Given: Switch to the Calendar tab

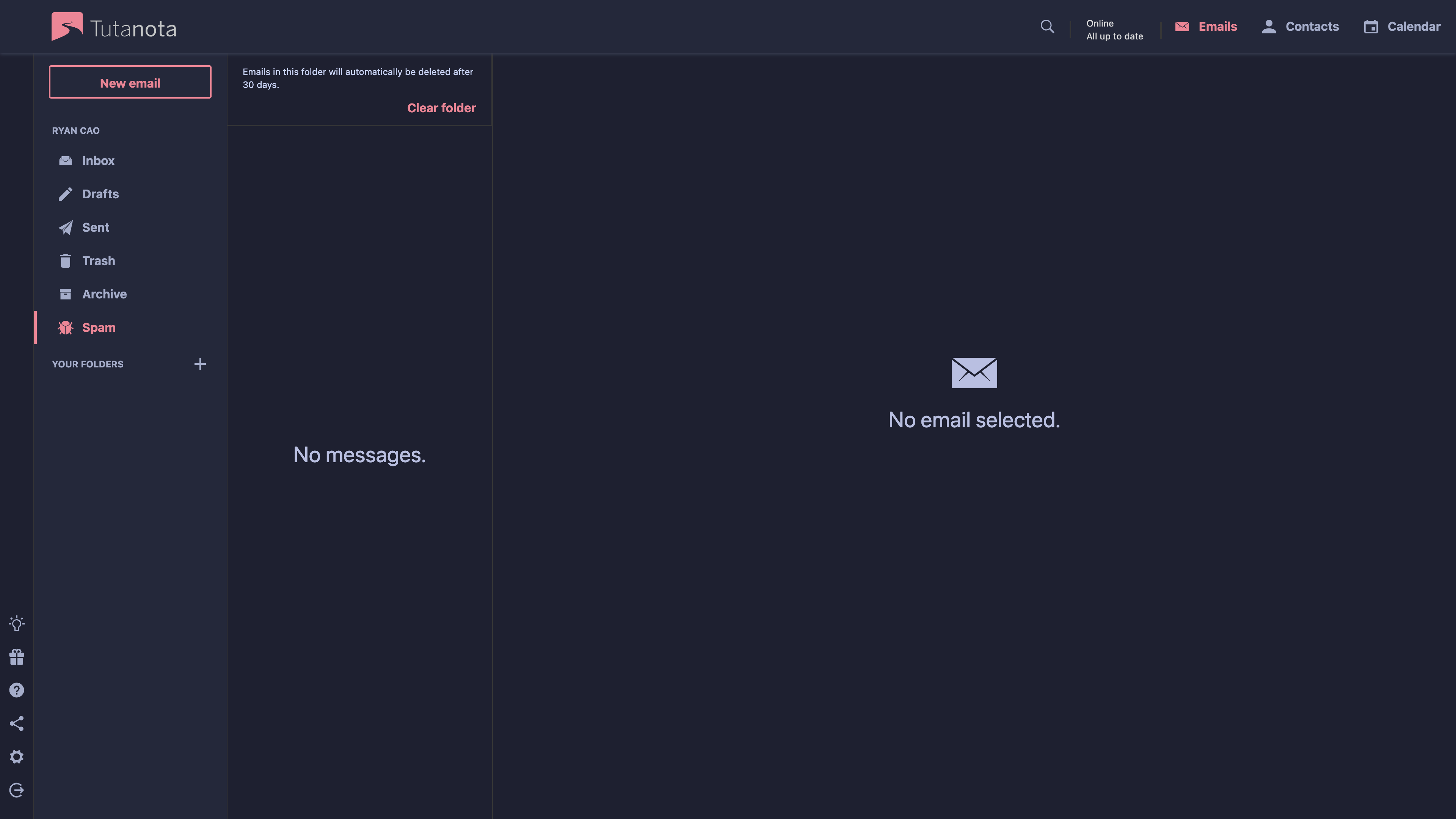Looking at the screenshot, I should coord(1402,27).
